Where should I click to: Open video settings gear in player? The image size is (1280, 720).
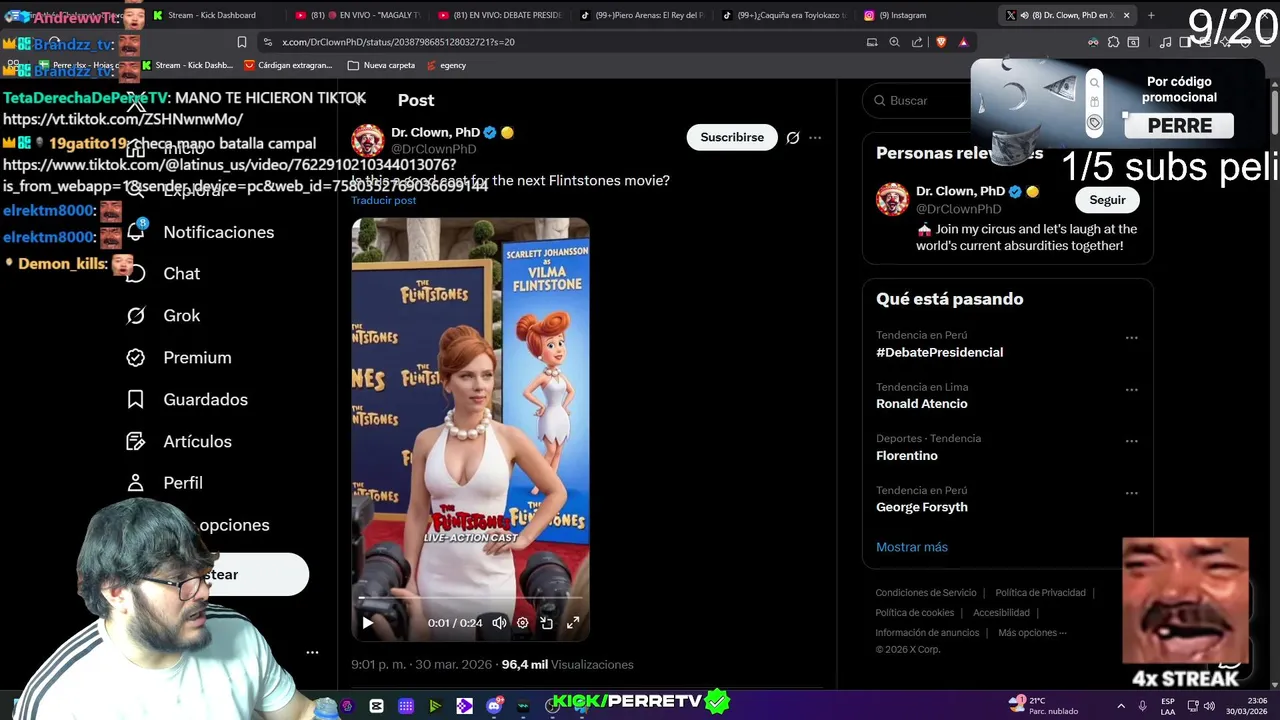tap(522, 623)
